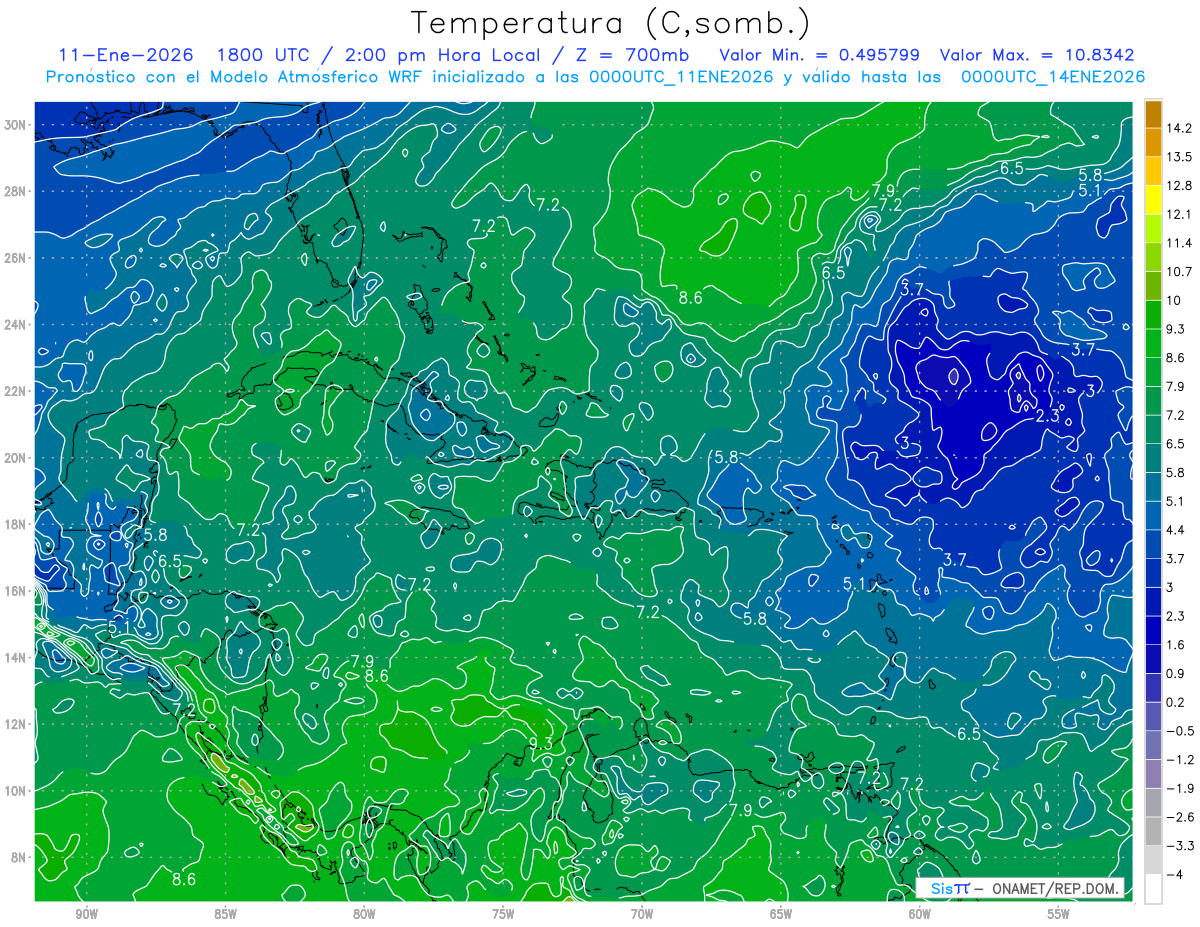Click the 22N latitude axis label
The width and height of the screenshot is (1200, 927).
(x=16, y=391)
